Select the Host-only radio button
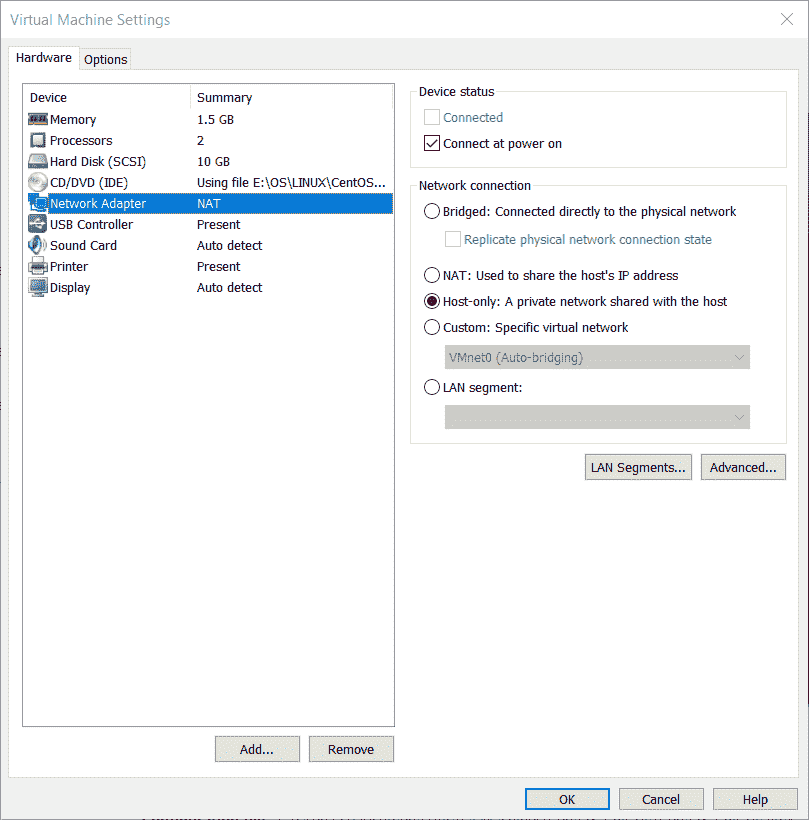 click(x=431, y=301)
